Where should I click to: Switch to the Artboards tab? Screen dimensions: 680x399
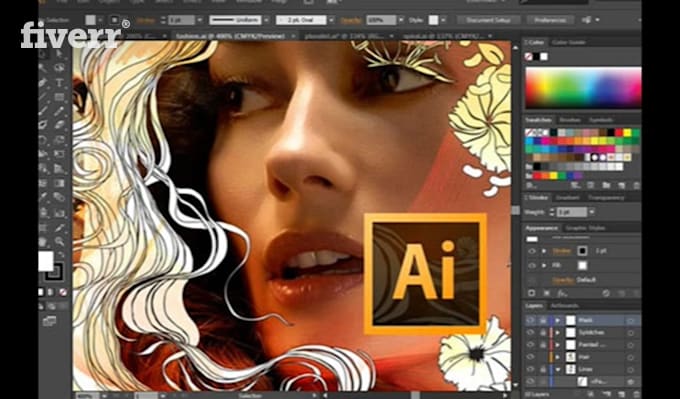(x=565, y=305)
